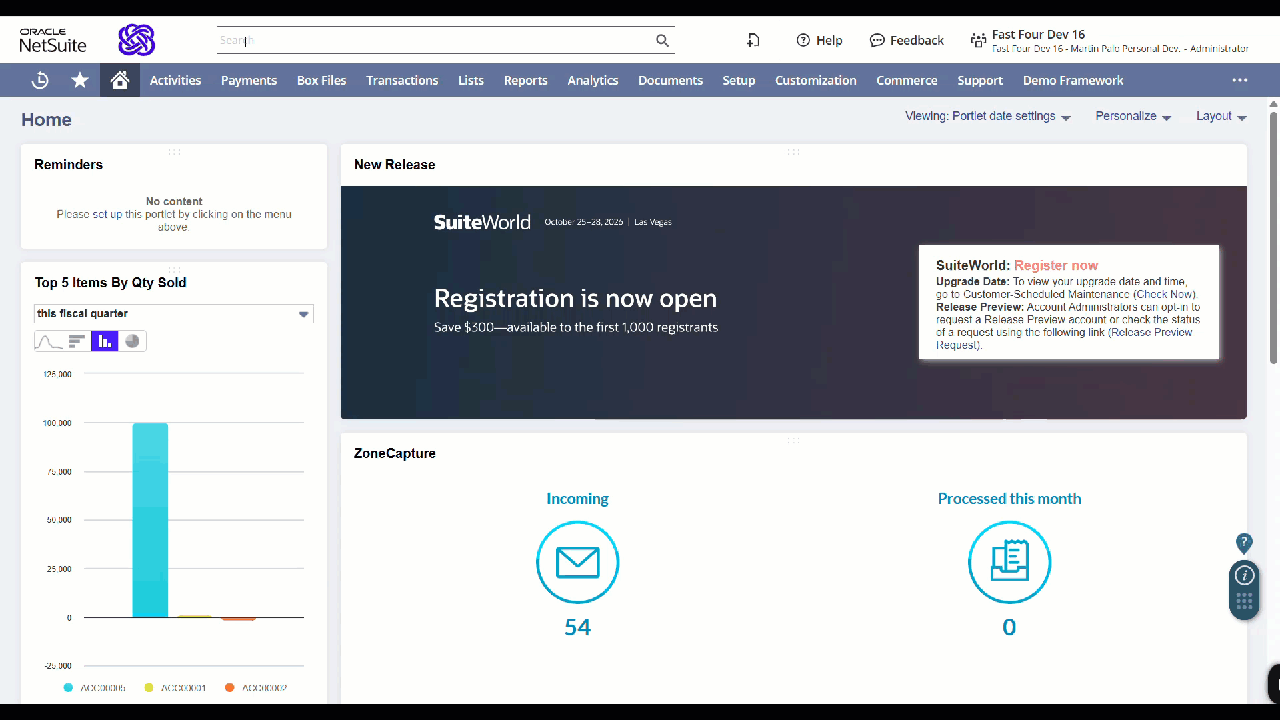The image size is (1280, 720).
Task: Open the Activities menu
Action: [176, 80]
